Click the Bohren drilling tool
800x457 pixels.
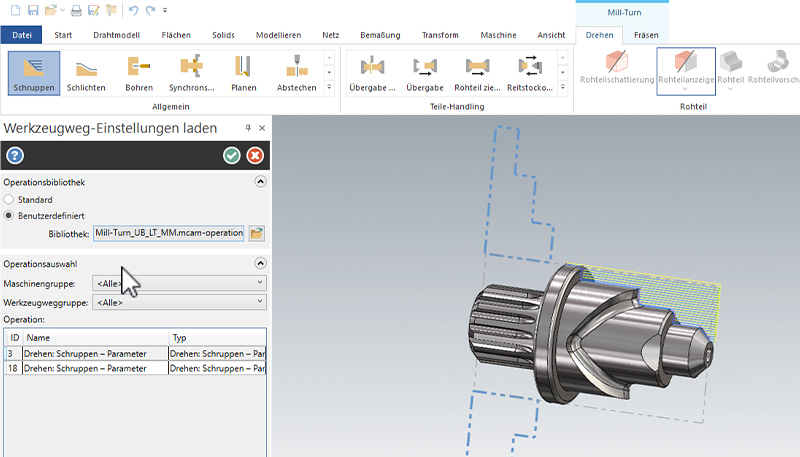[139, 72]
